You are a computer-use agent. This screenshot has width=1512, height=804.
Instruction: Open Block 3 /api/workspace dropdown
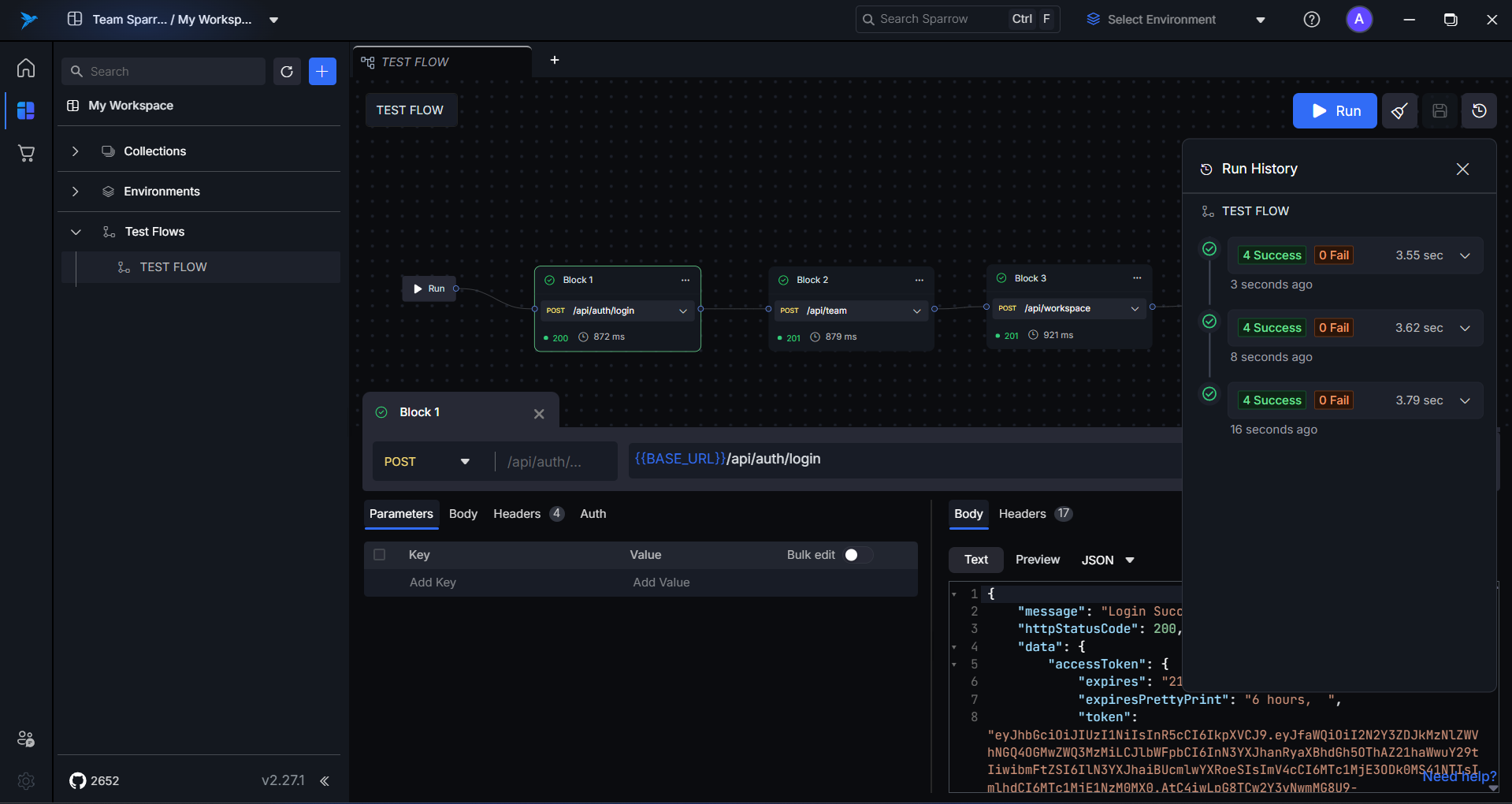pyautogui.click(x=1135, y=309)
